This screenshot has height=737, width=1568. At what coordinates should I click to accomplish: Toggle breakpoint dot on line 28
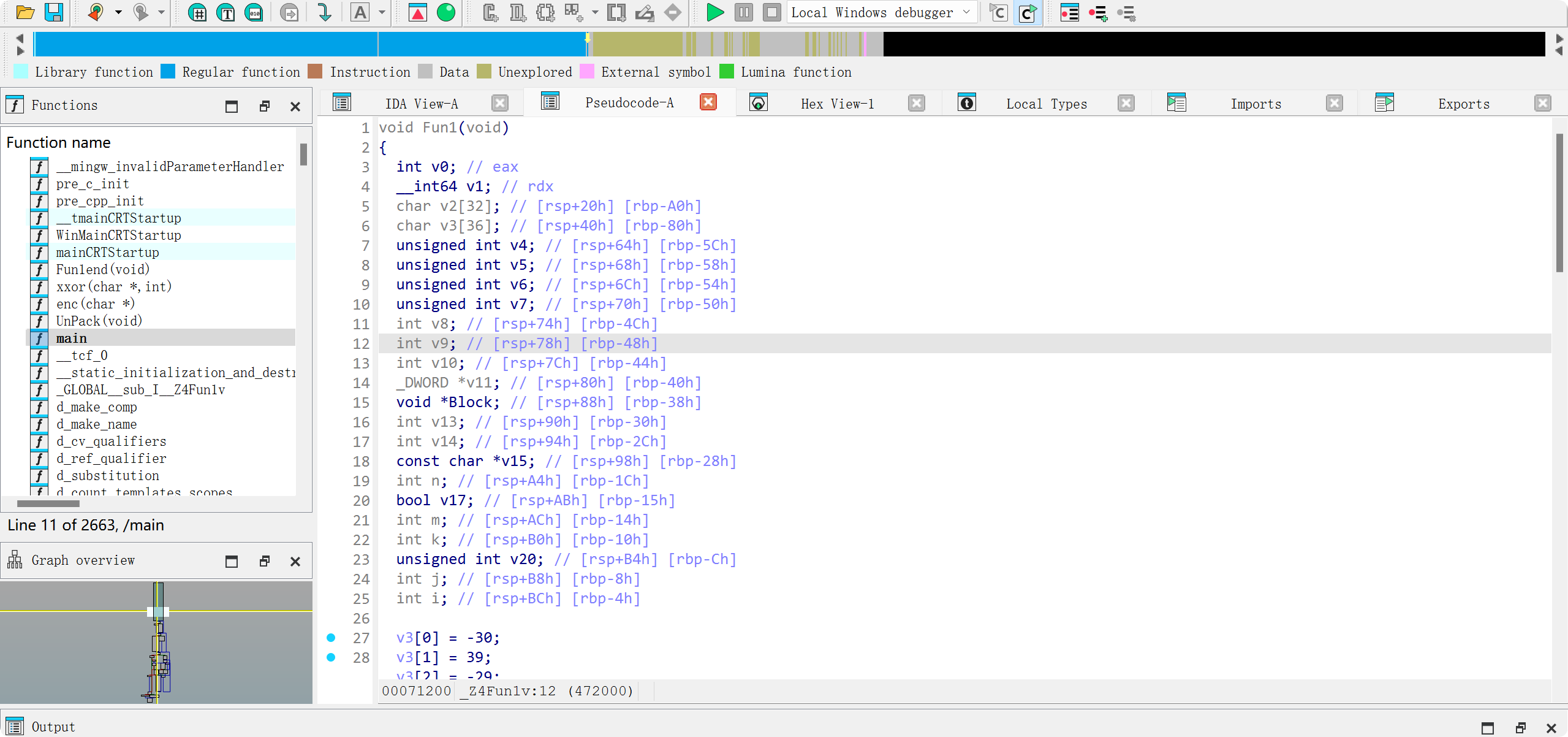(x=331, y=657)
